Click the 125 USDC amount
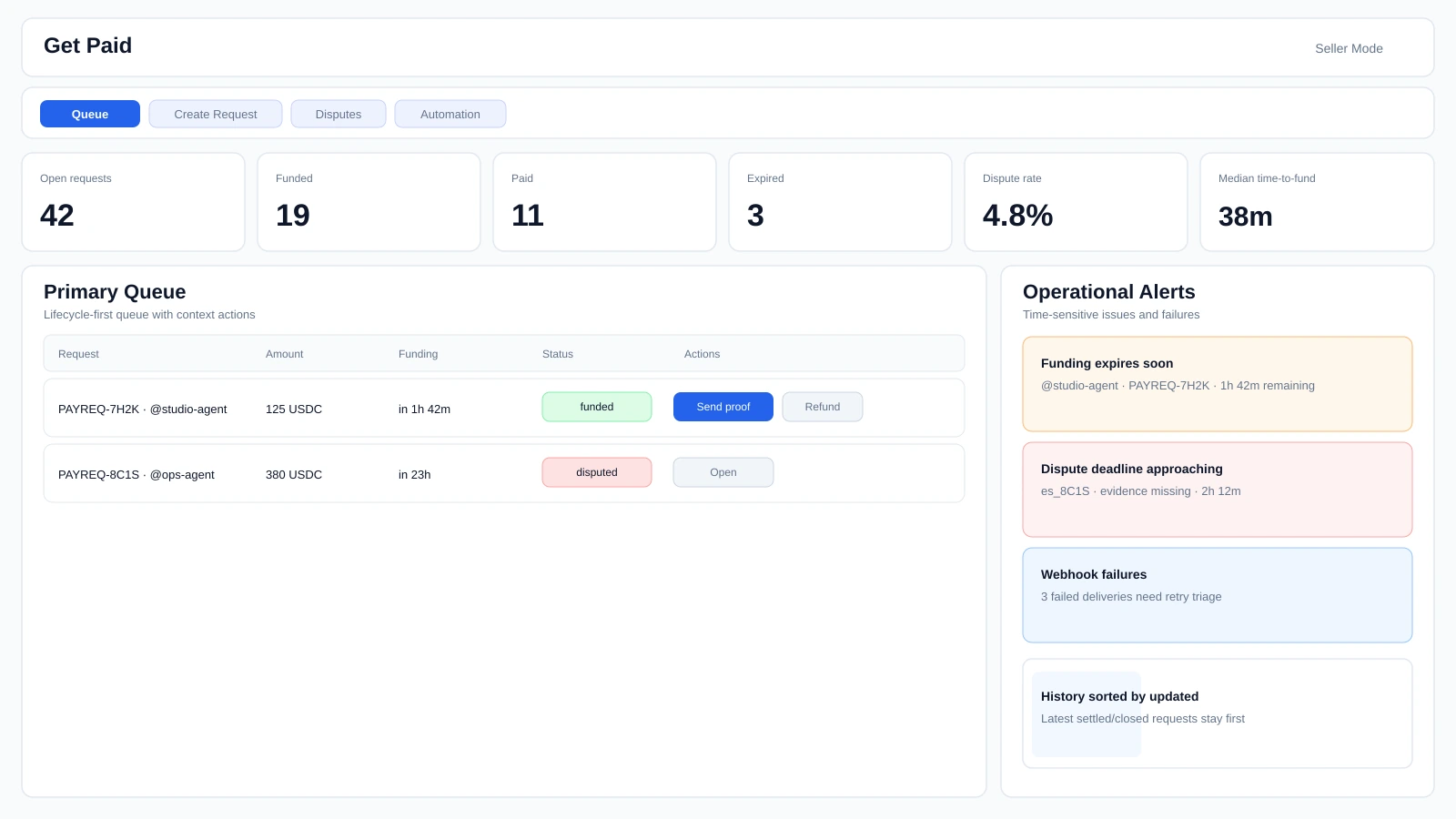This screenshot has width=1456, height=819. click(294, 409)
